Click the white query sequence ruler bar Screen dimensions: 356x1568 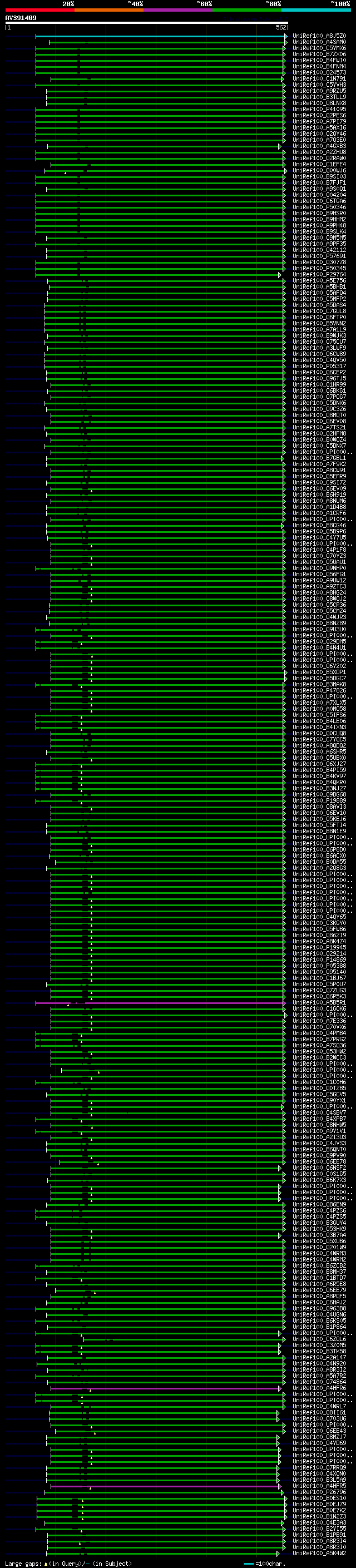[147, 22]
